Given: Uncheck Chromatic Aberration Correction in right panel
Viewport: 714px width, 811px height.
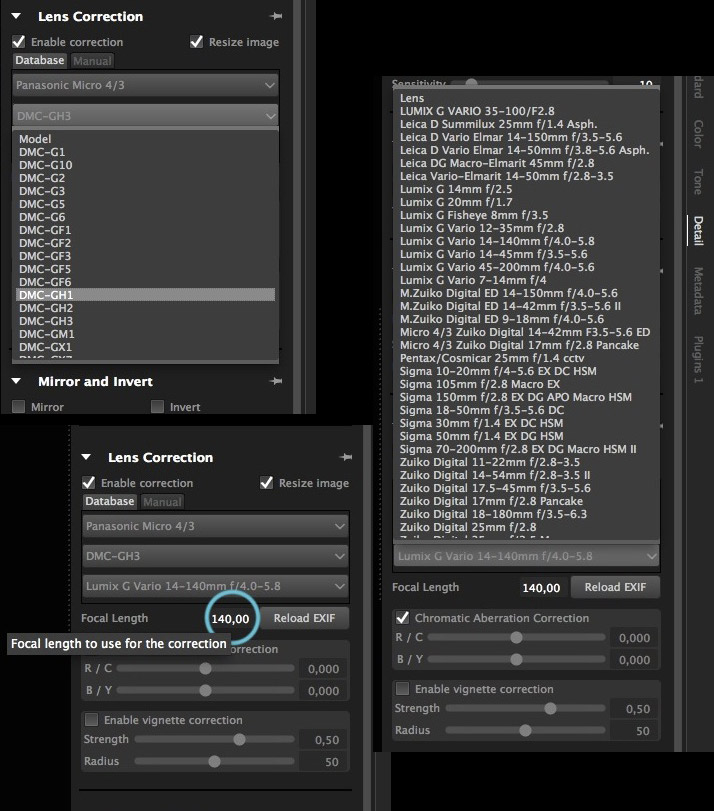Looking at the screenshot, I should (403, 618).
